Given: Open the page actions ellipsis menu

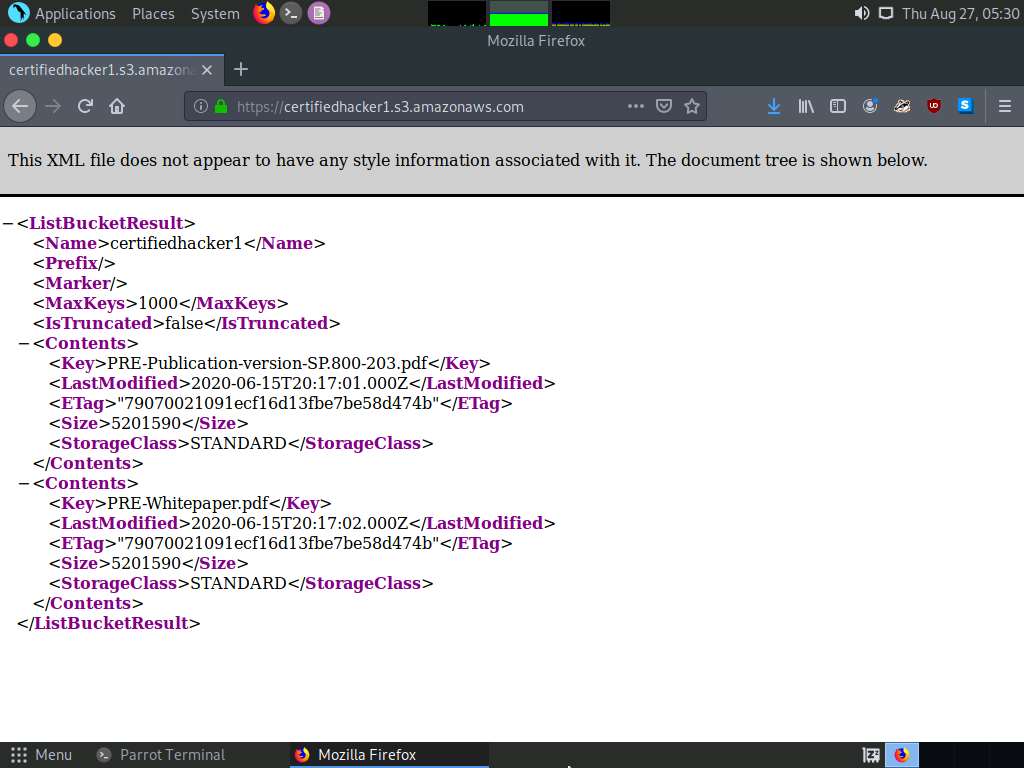Looking at the screenshot, I should (635, 106).
